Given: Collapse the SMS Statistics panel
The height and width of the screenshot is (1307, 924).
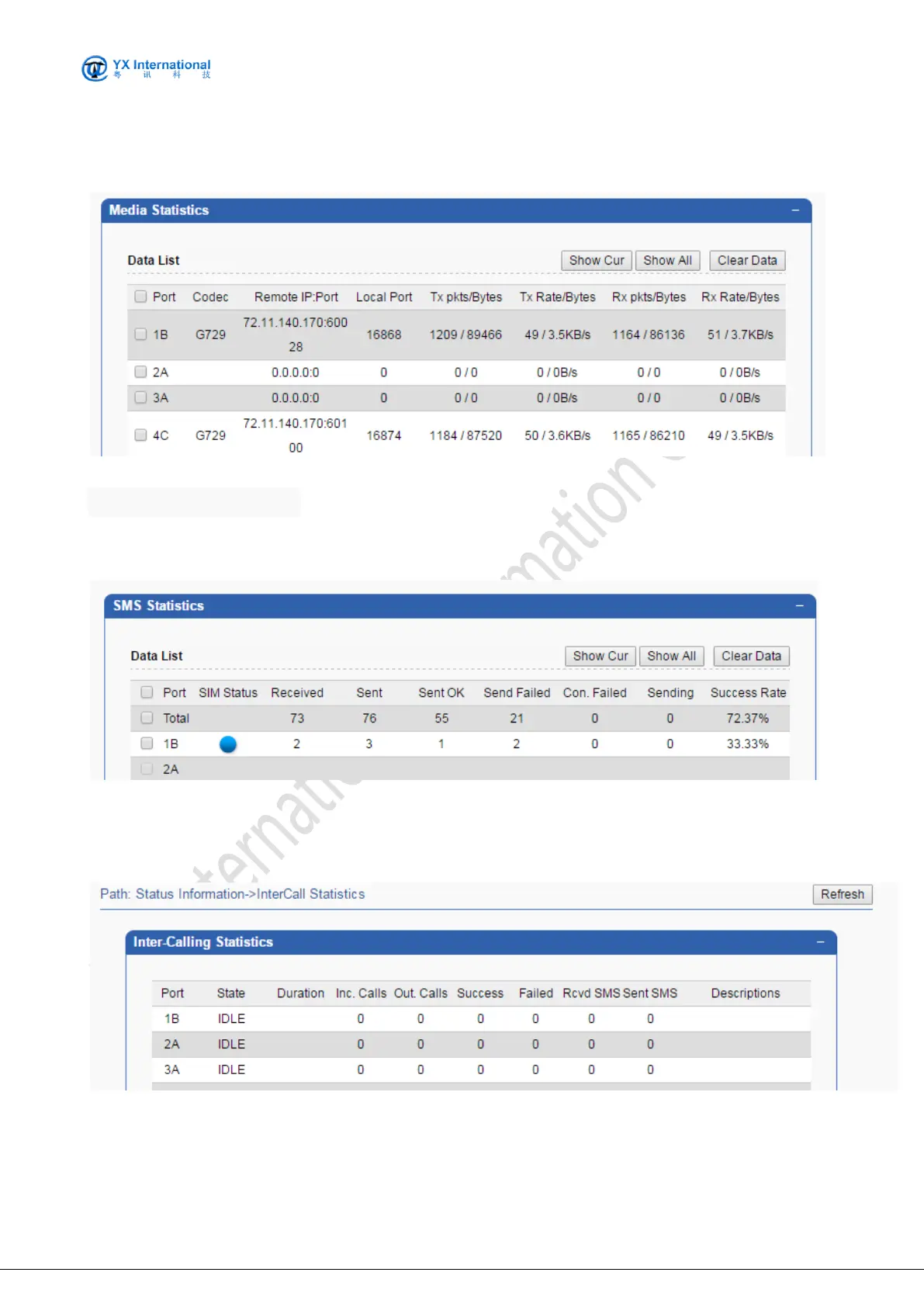Looking at the screenshot, I should (799, 605).
